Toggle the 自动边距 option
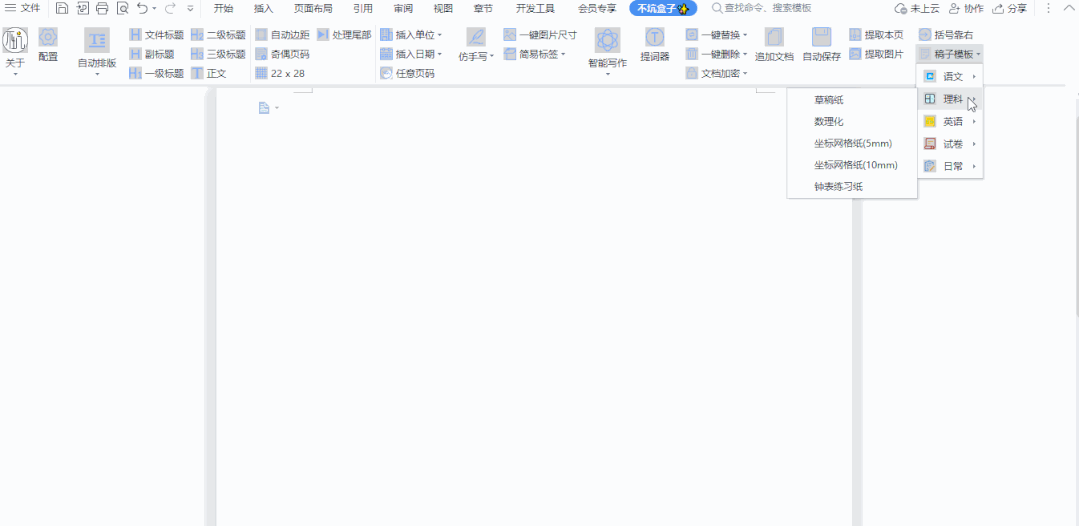 [x=282, y=35]
